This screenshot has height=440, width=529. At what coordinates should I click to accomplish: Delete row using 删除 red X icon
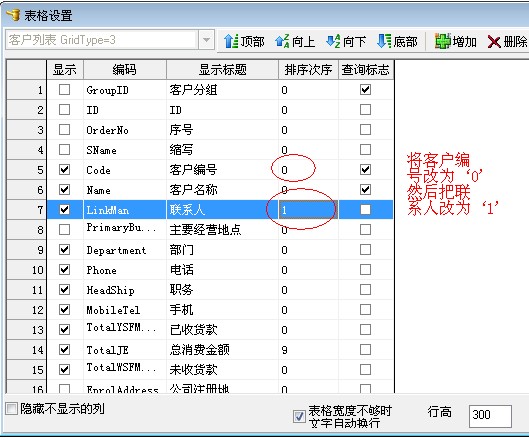(x=494, y=42)
